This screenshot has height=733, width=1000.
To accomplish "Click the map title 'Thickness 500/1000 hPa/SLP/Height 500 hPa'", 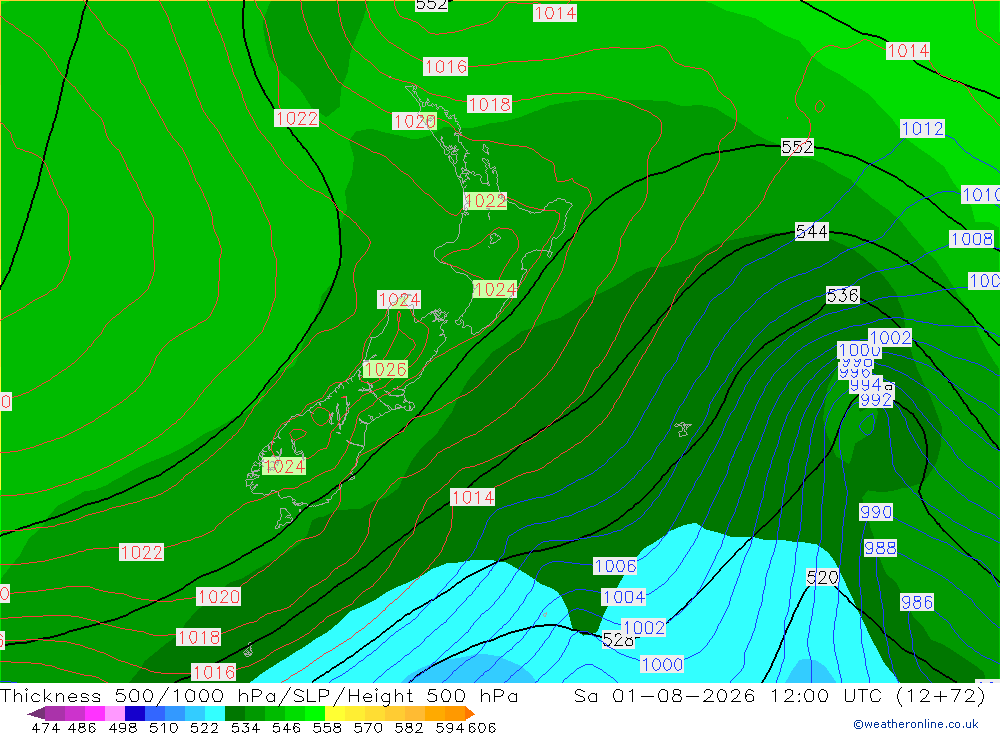I will (259, 695).
